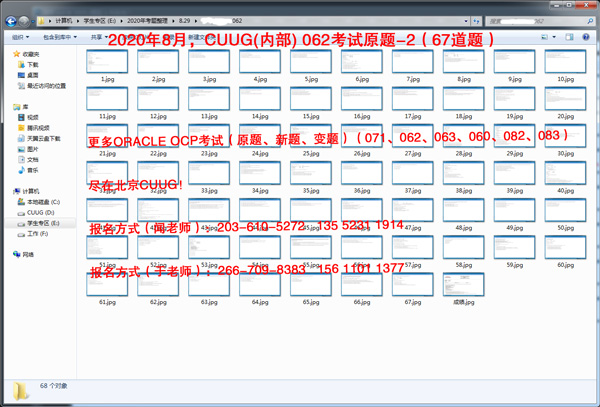Open the 组织 dropdown menu
This screenshot has height=407, width=600.
pyautogui.click(x=20, y=37)
